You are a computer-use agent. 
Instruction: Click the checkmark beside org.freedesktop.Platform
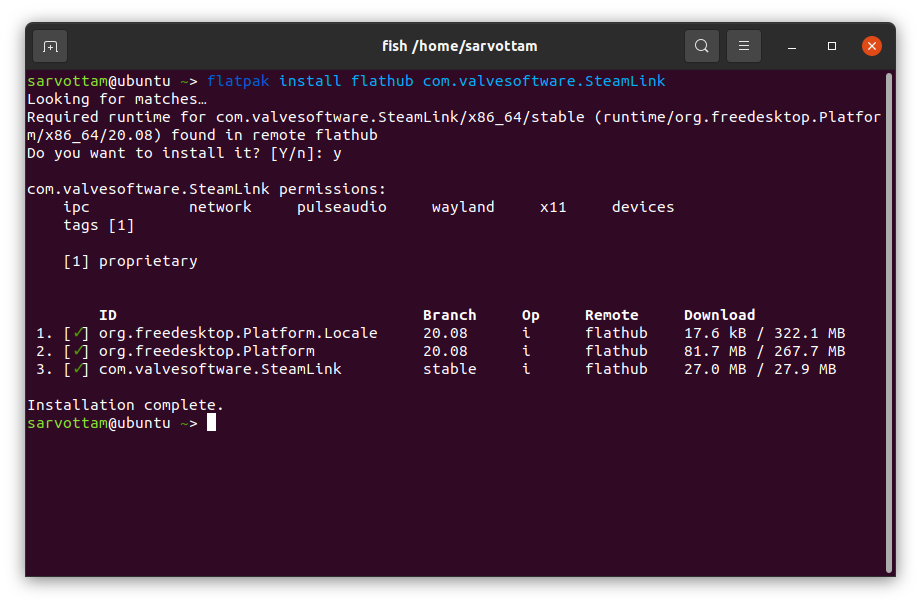[80, 350]
